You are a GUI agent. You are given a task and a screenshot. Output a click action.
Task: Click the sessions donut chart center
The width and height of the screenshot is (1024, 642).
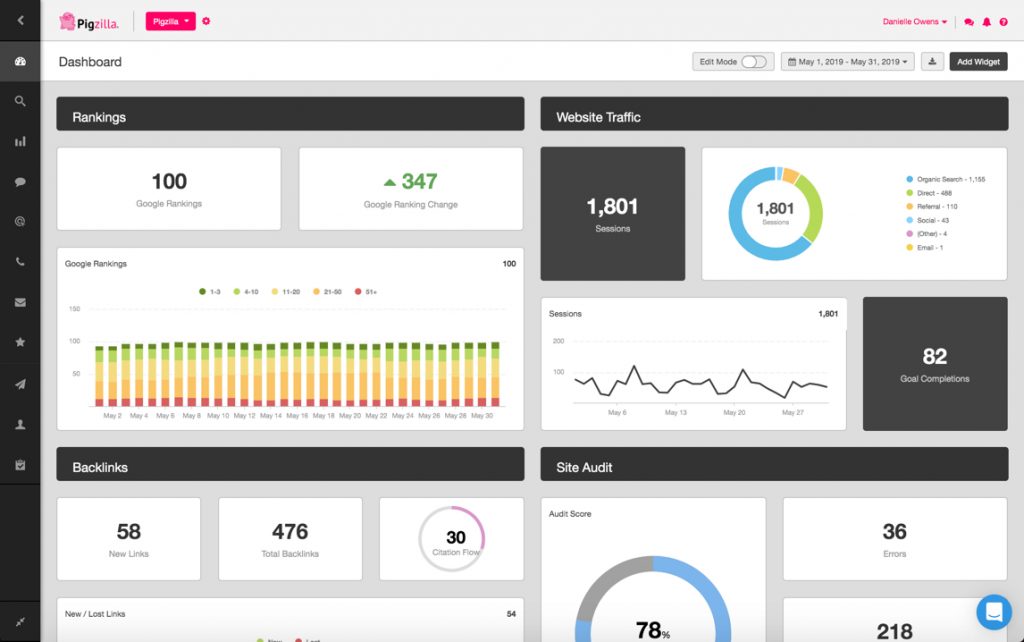click(x=775, y=213)
